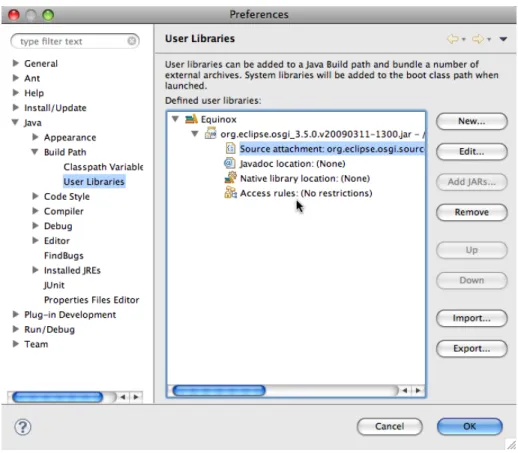Viewport: 518px width, 453px height.
Task: Click the Import... button
Action: [x=471, y=318]
